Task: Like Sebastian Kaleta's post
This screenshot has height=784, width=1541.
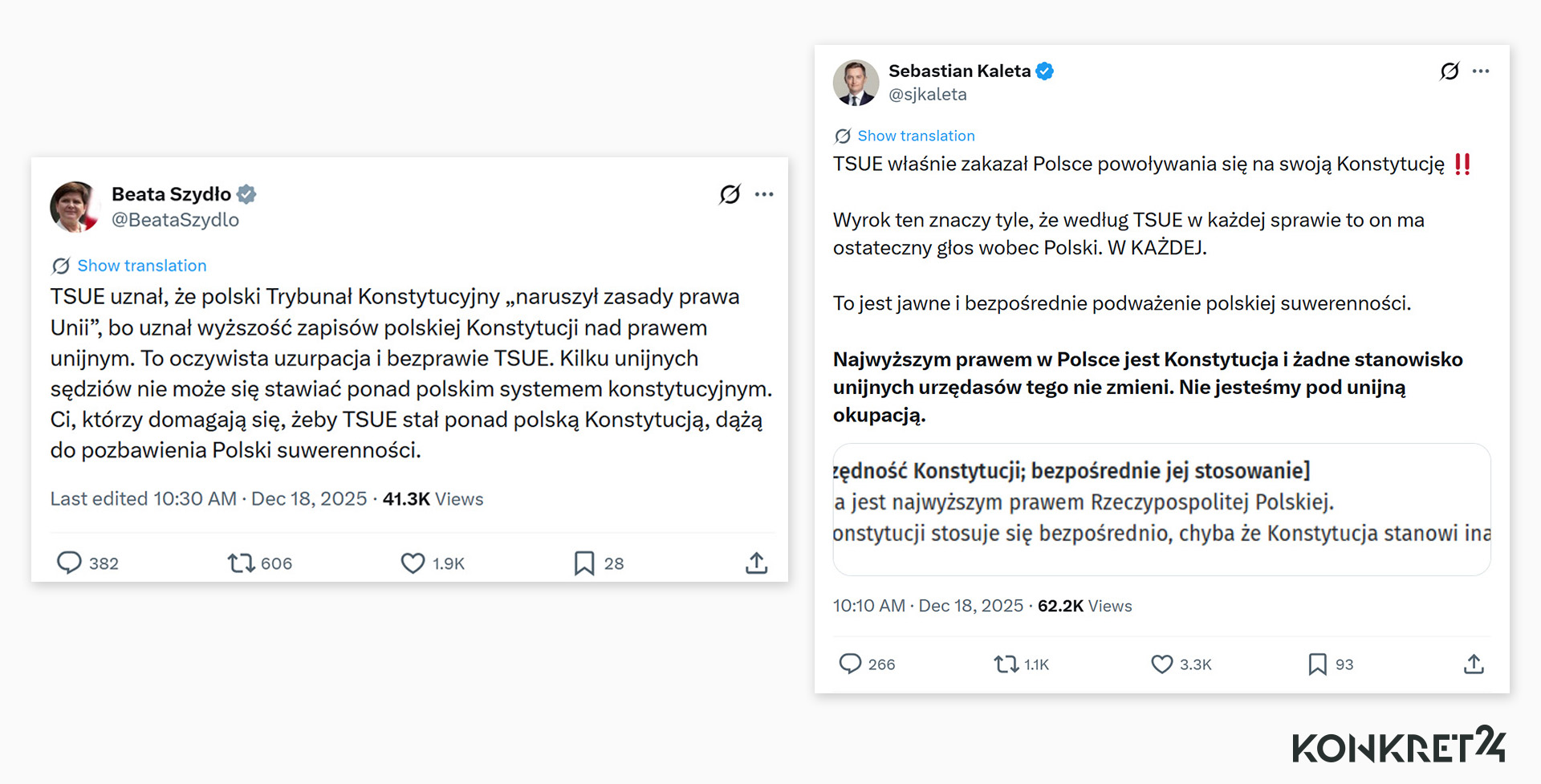Action: [x=1161, y=664]
